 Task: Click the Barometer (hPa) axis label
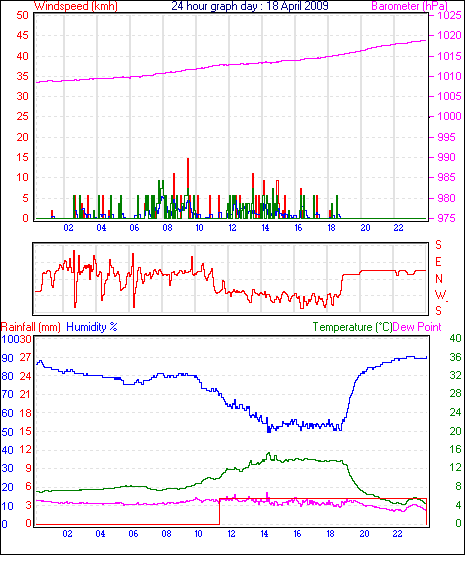click(x=409, y=6)
